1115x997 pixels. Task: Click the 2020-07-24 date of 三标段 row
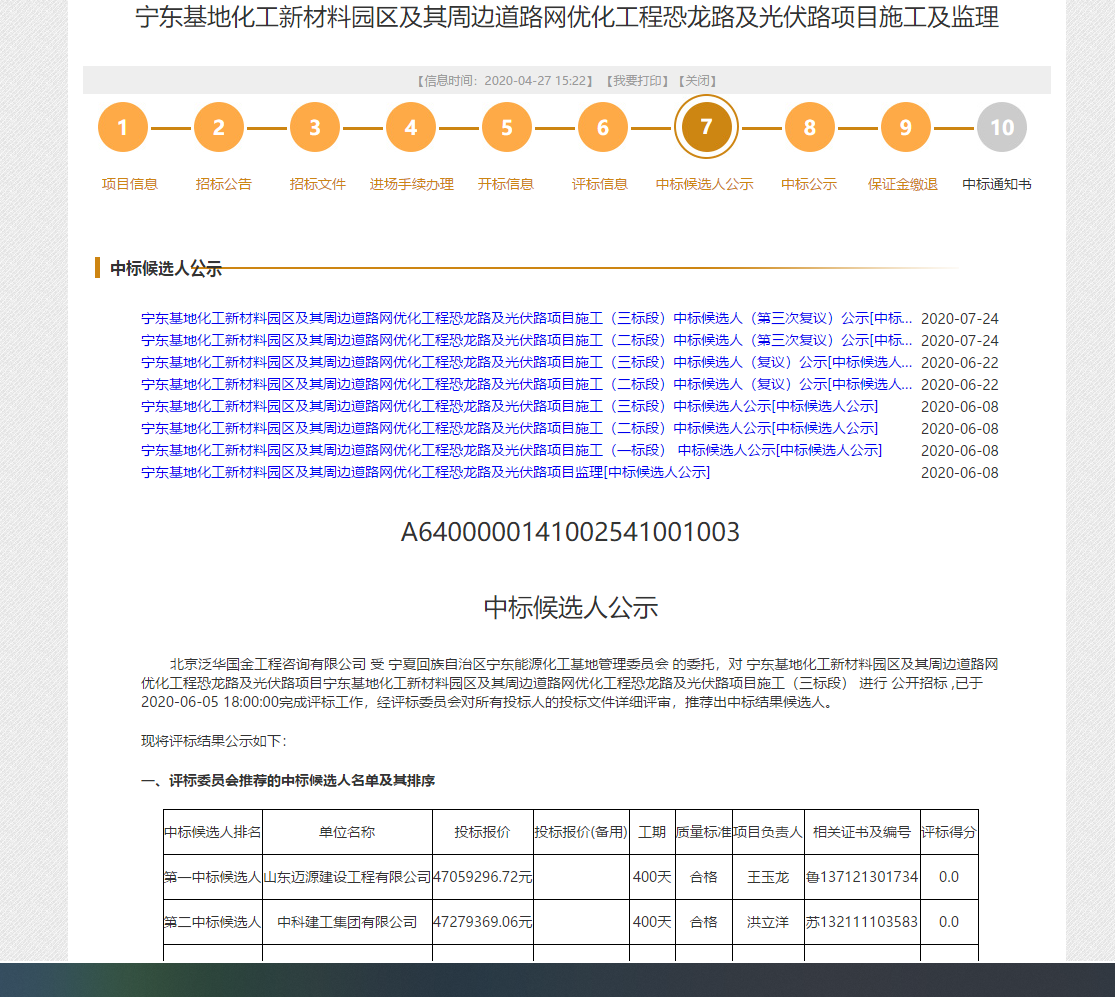tap(959, 318)
